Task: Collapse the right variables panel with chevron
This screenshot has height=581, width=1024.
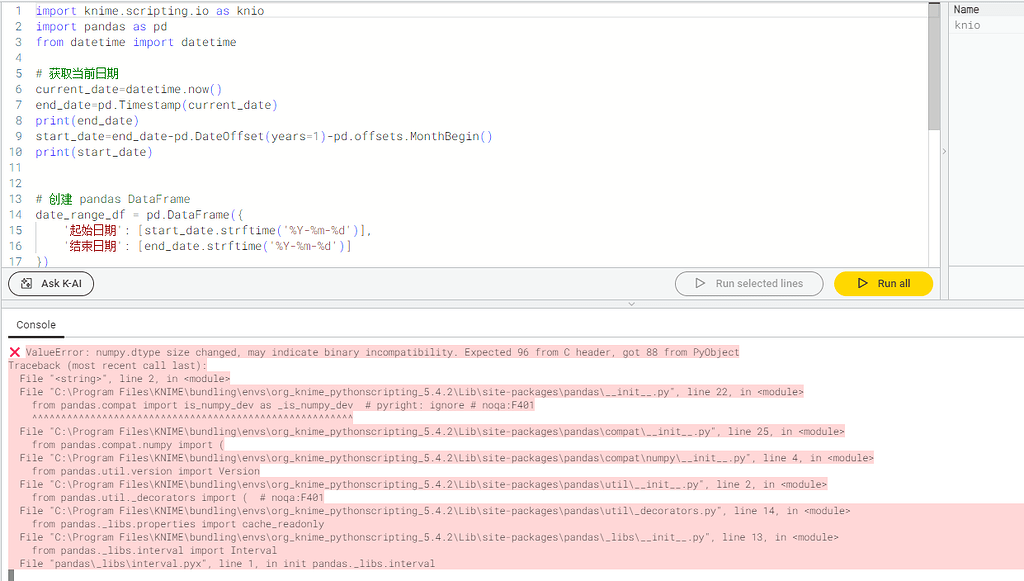Action: (x=944, y=151)
